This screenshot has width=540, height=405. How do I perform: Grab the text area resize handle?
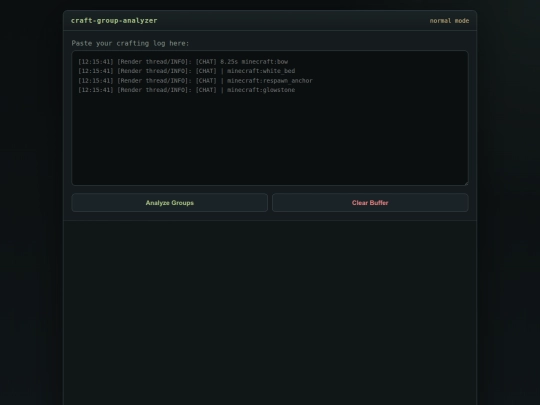(466, 183)
